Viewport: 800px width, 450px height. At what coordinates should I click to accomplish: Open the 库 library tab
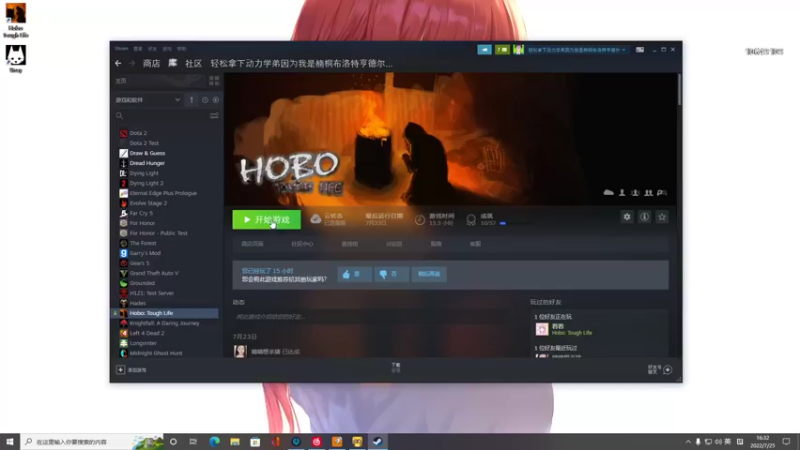pyautogui.click(x=173, y=63)
